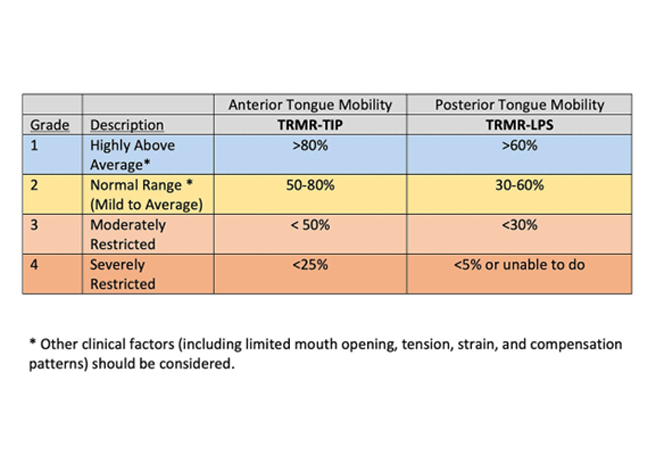The height and width of the screenshot is (466, 659).
Task: Select the Severely Restricted description cell
Action: [122, 275]
